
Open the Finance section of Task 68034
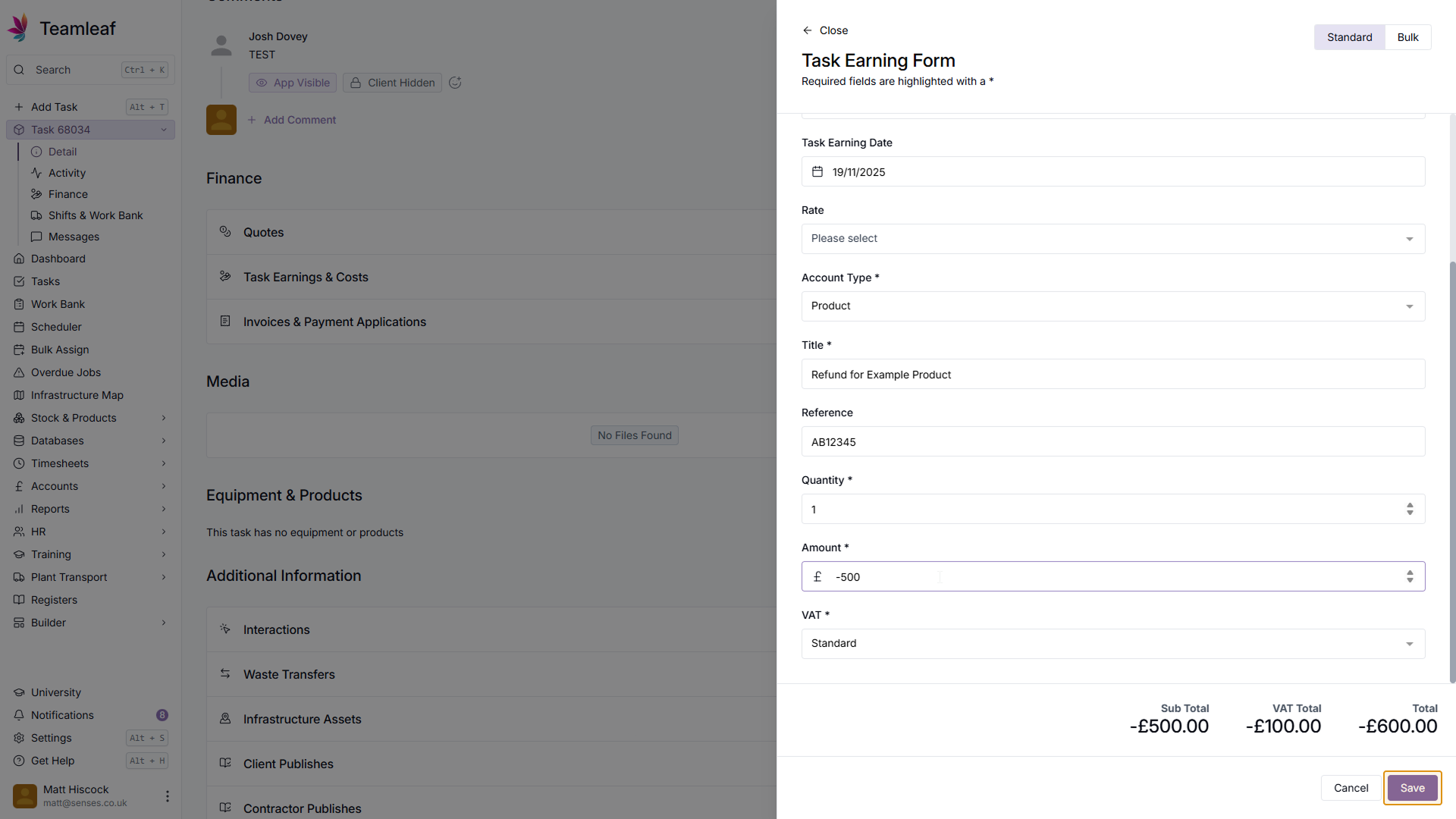pos(67,194)
